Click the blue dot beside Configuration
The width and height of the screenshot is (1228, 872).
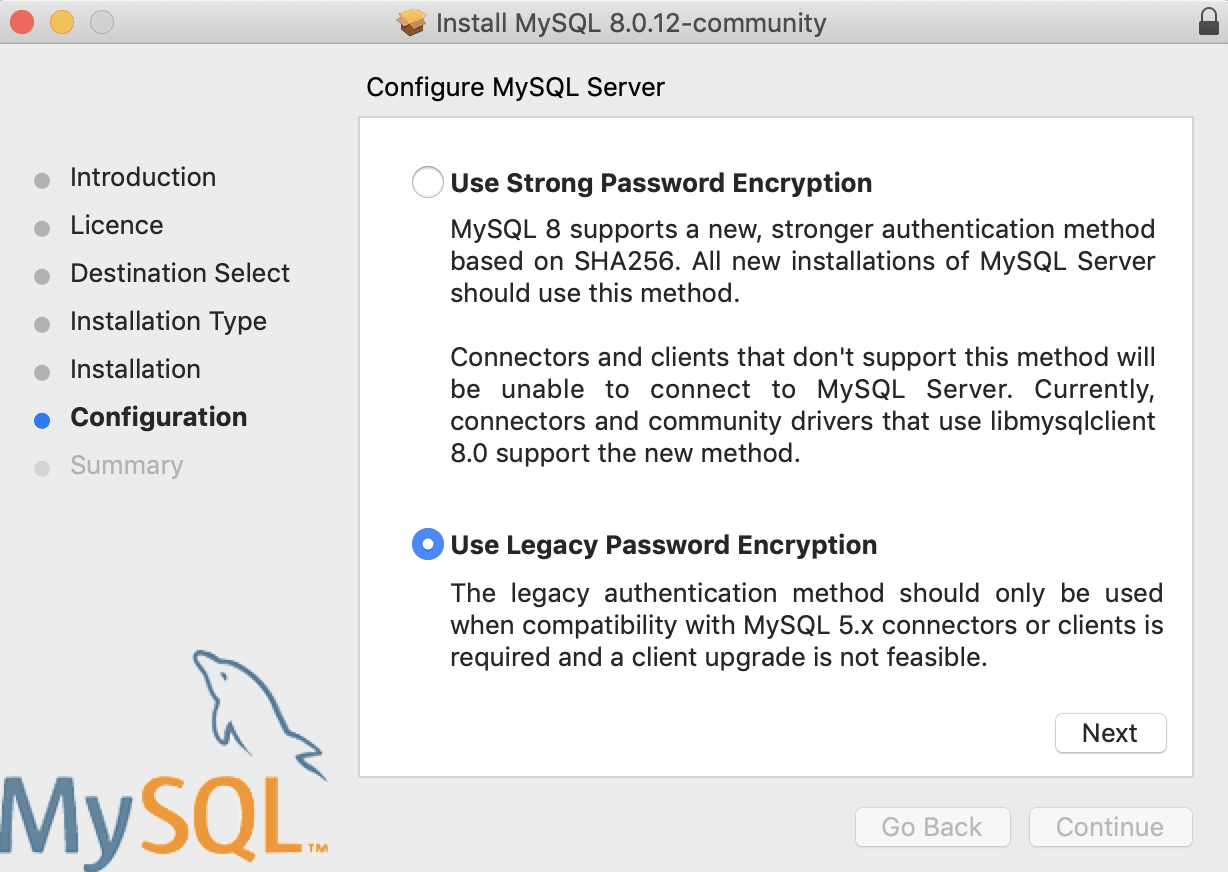[42, 420]
